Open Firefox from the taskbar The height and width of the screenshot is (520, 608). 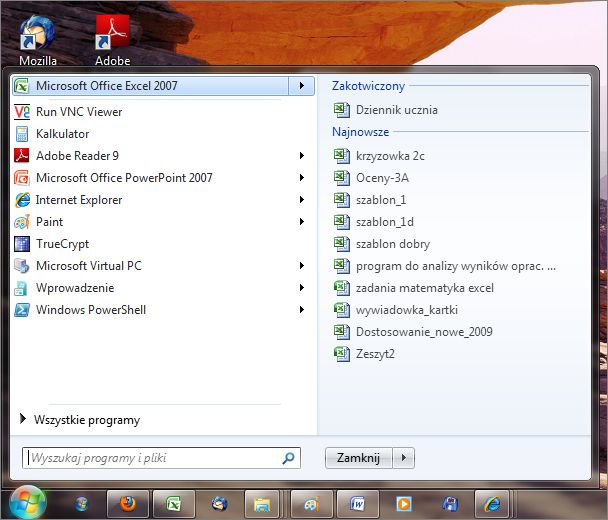[128, 504]
